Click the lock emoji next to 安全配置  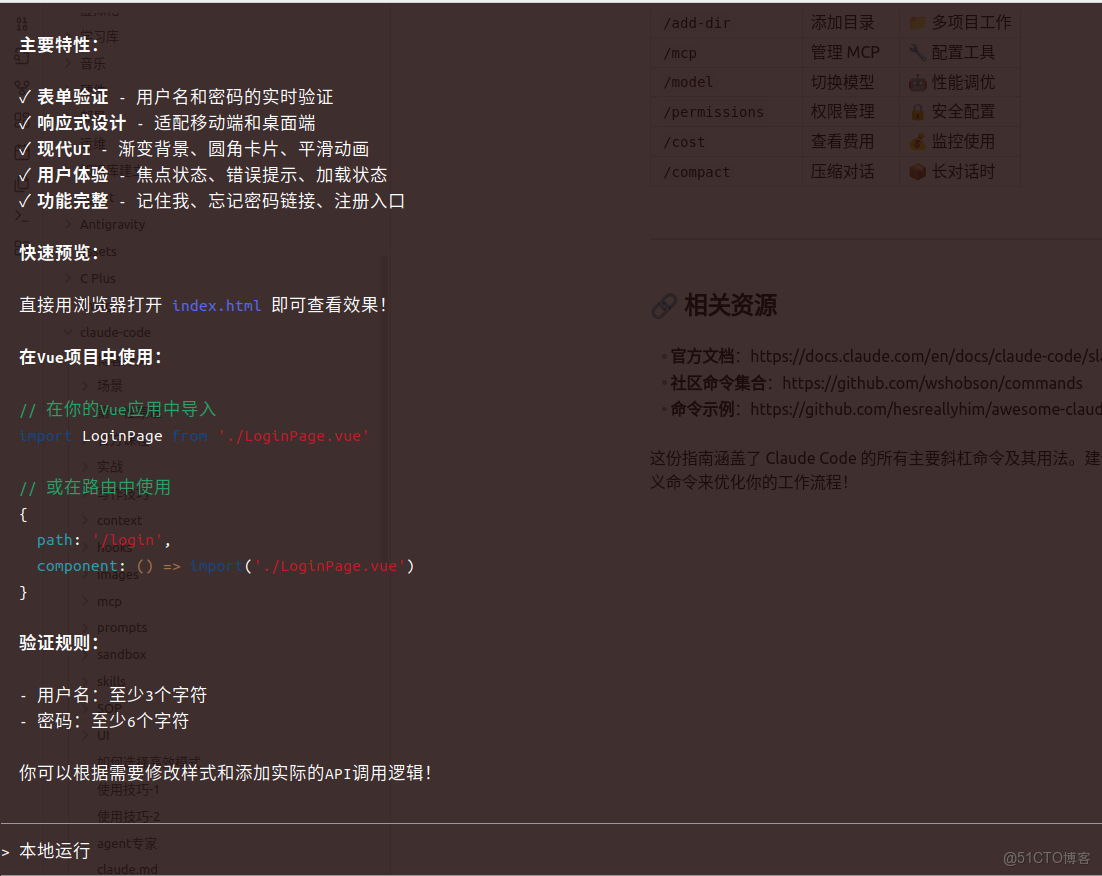(x=916, y=112)
